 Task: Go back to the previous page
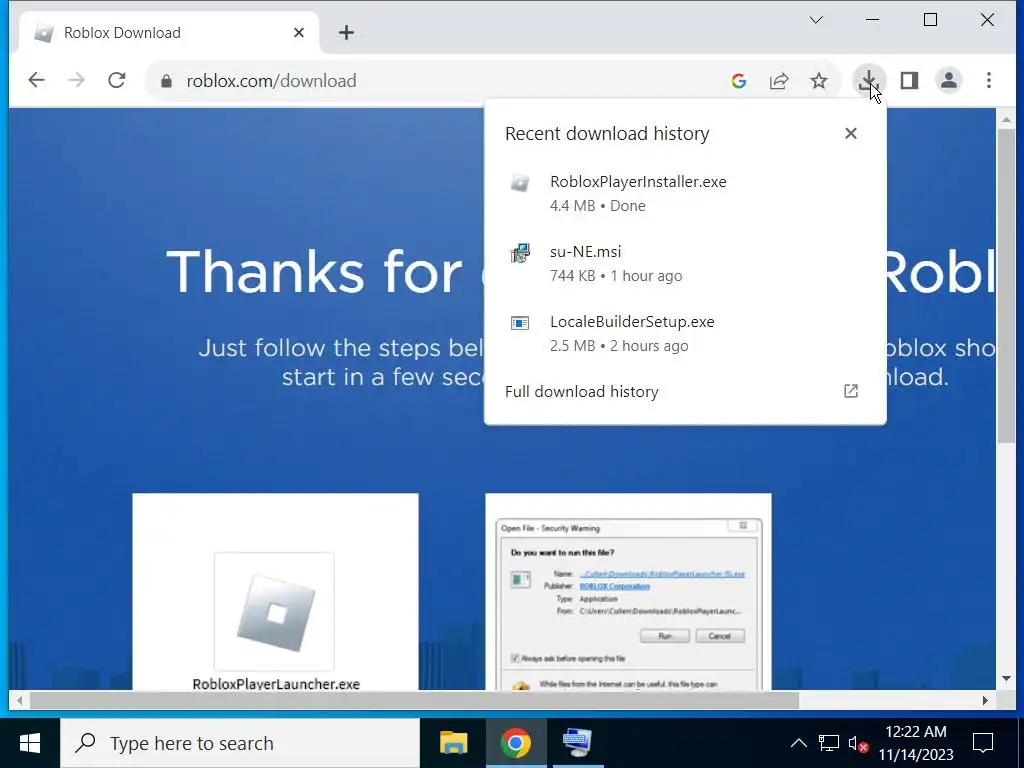[x=37, y=81]
